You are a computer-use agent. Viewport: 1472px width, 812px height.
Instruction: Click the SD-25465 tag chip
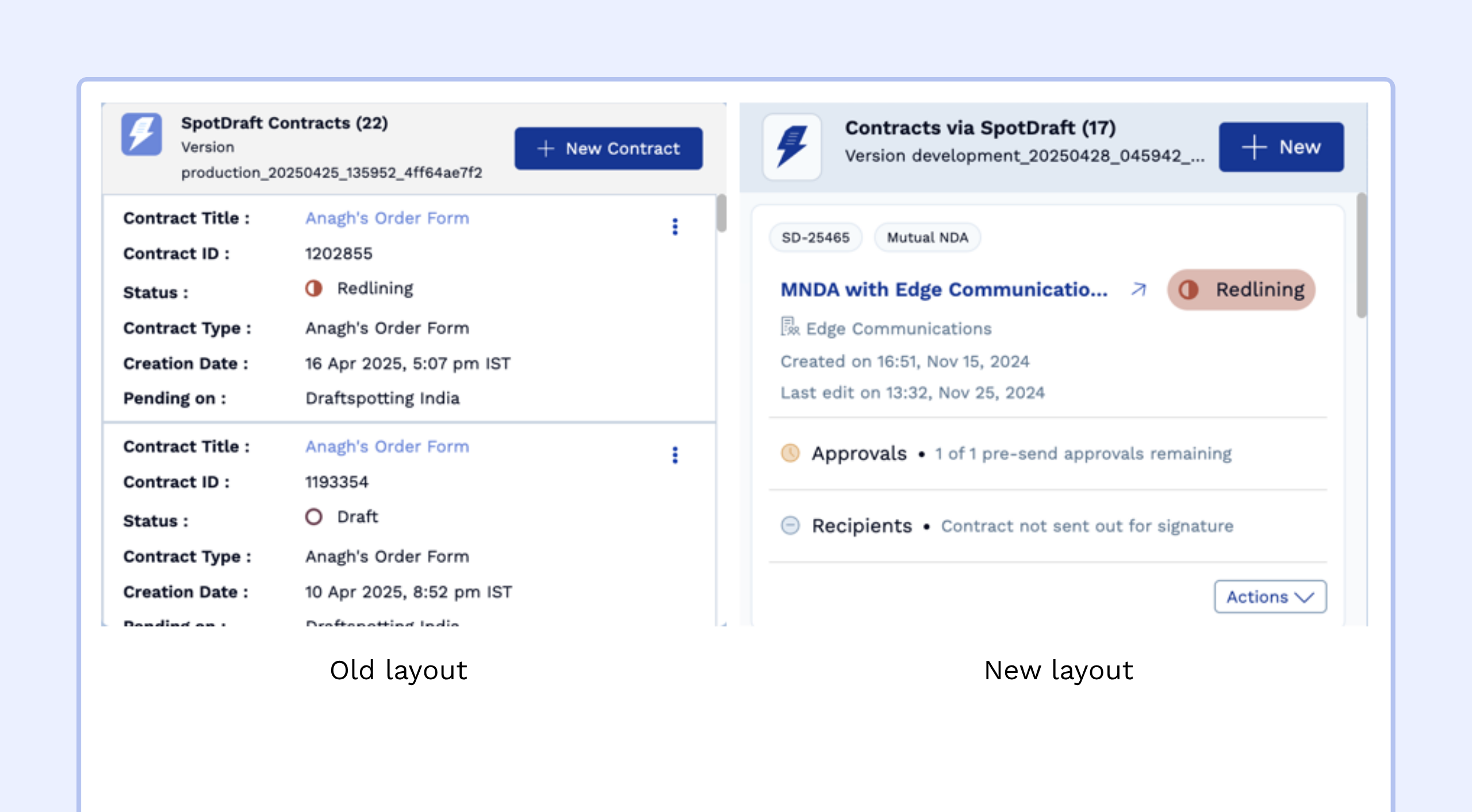click(815, 237)
